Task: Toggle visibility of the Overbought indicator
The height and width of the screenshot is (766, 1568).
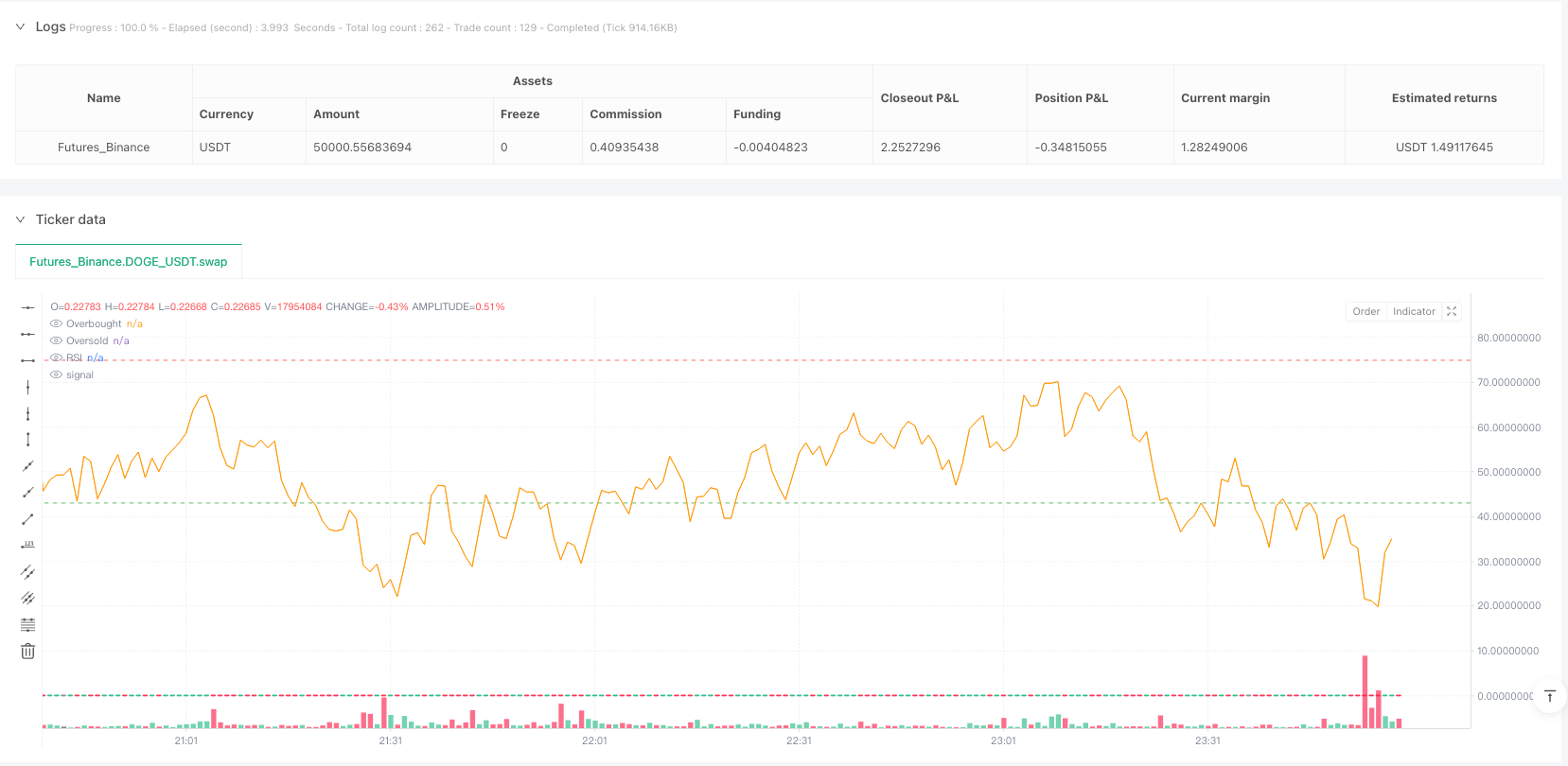Action: (56, 324)
